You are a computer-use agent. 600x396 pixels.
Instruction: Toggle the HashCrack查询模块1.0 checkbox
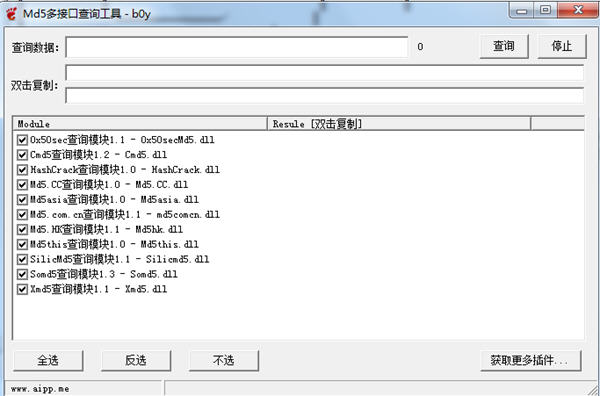pos(22,170)
